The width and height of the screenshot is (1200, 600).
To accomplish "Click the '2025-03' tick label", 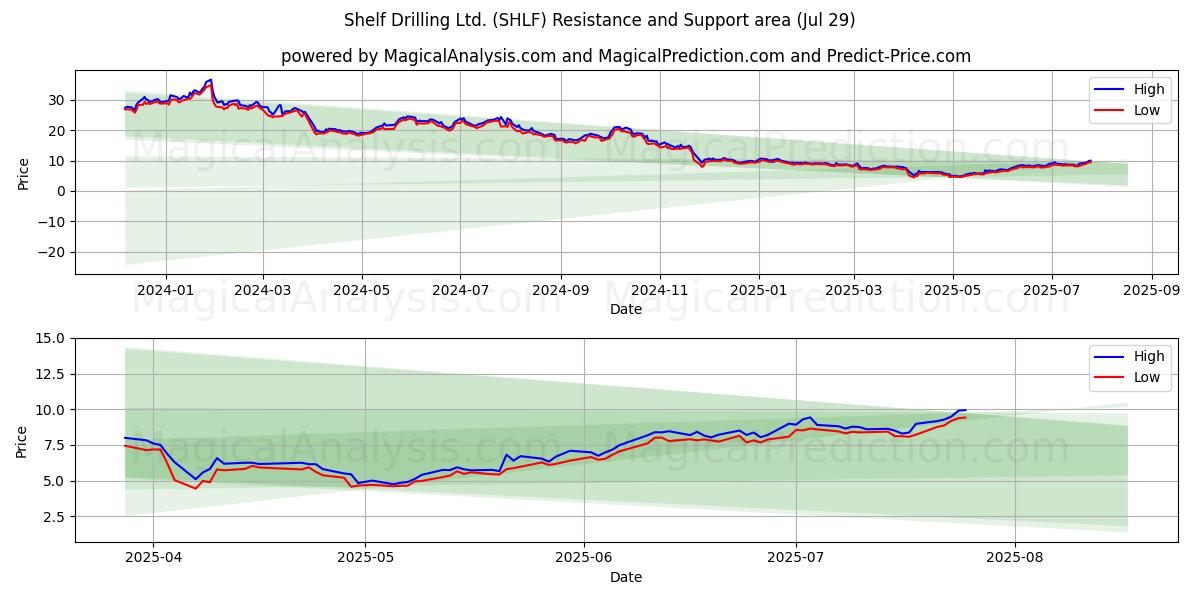I will (854, 290).
